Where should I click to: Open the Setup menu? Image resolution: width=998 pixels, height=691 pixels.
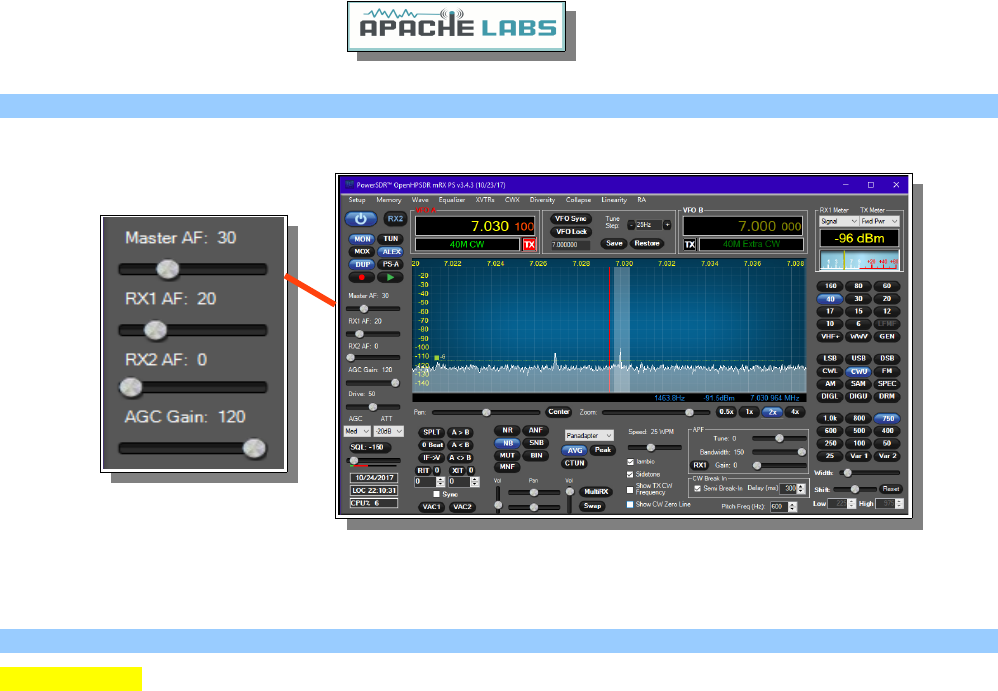pos(357,200)
